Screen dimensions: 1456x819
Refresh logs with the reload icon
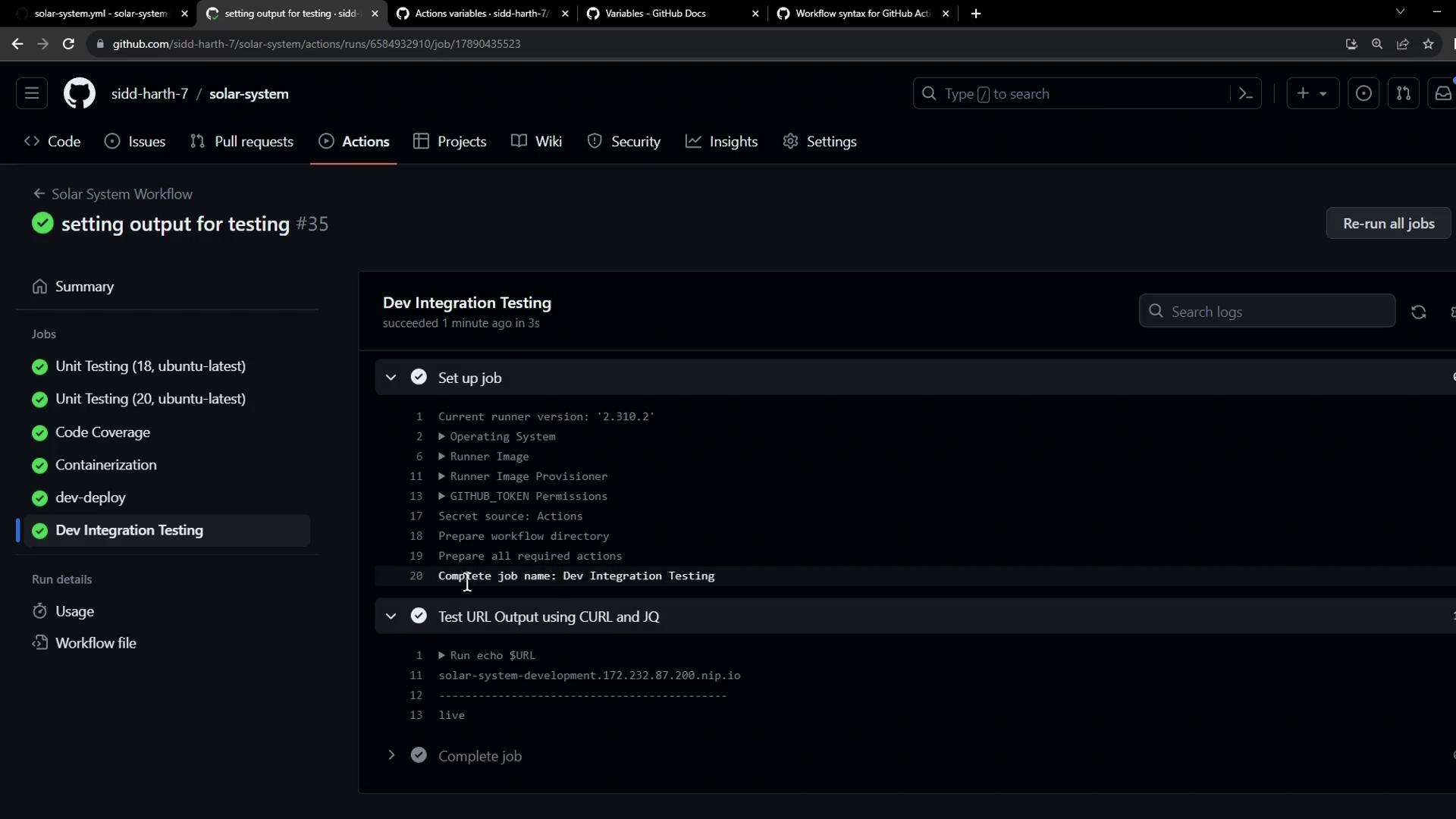point(1418,312)
